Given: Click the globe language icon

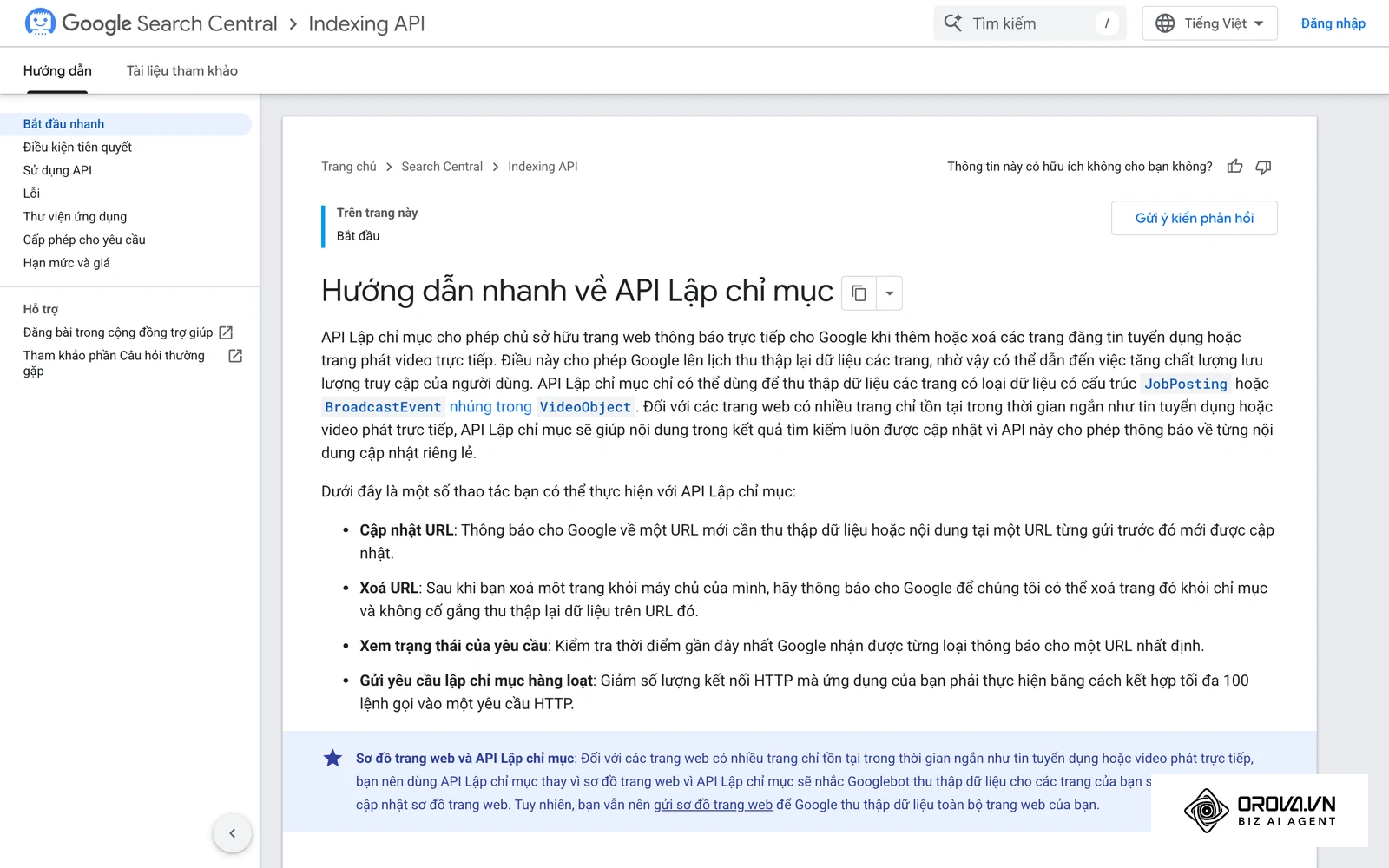Looking at the screenshot, I should click(1165, 23).
